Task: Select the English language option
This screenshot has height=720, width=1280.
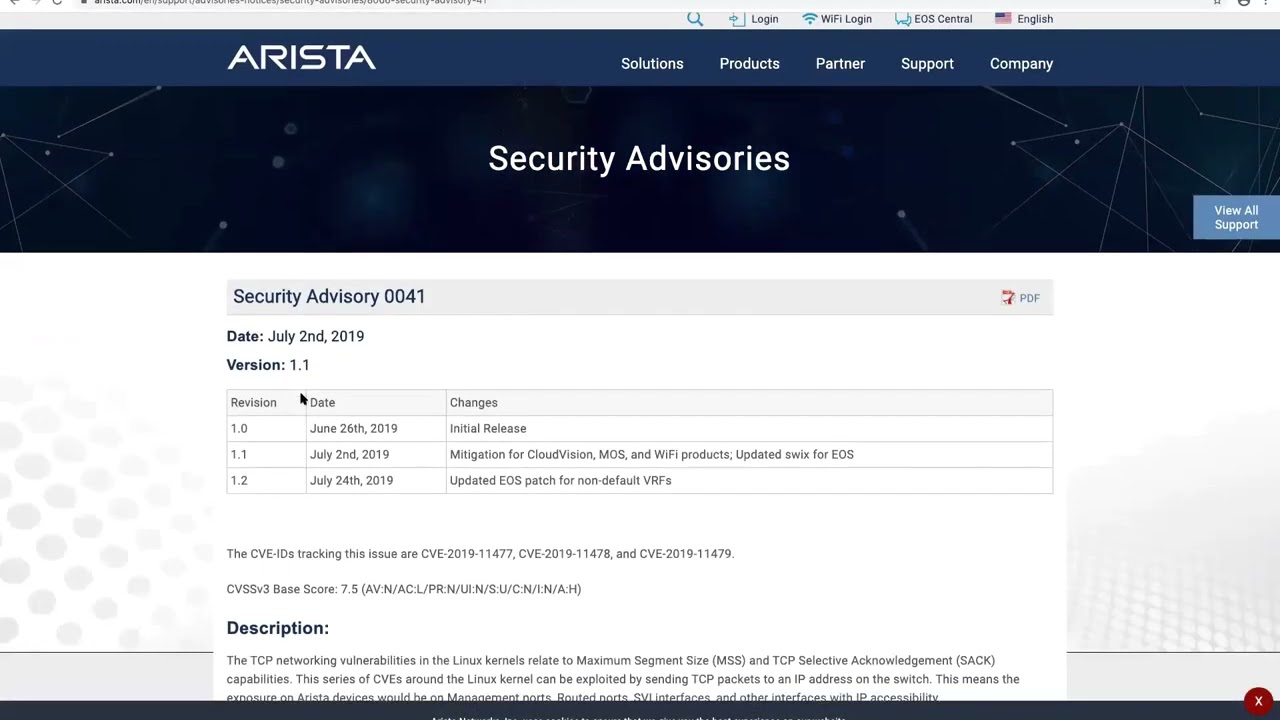Action: (x=1035, y=19)
